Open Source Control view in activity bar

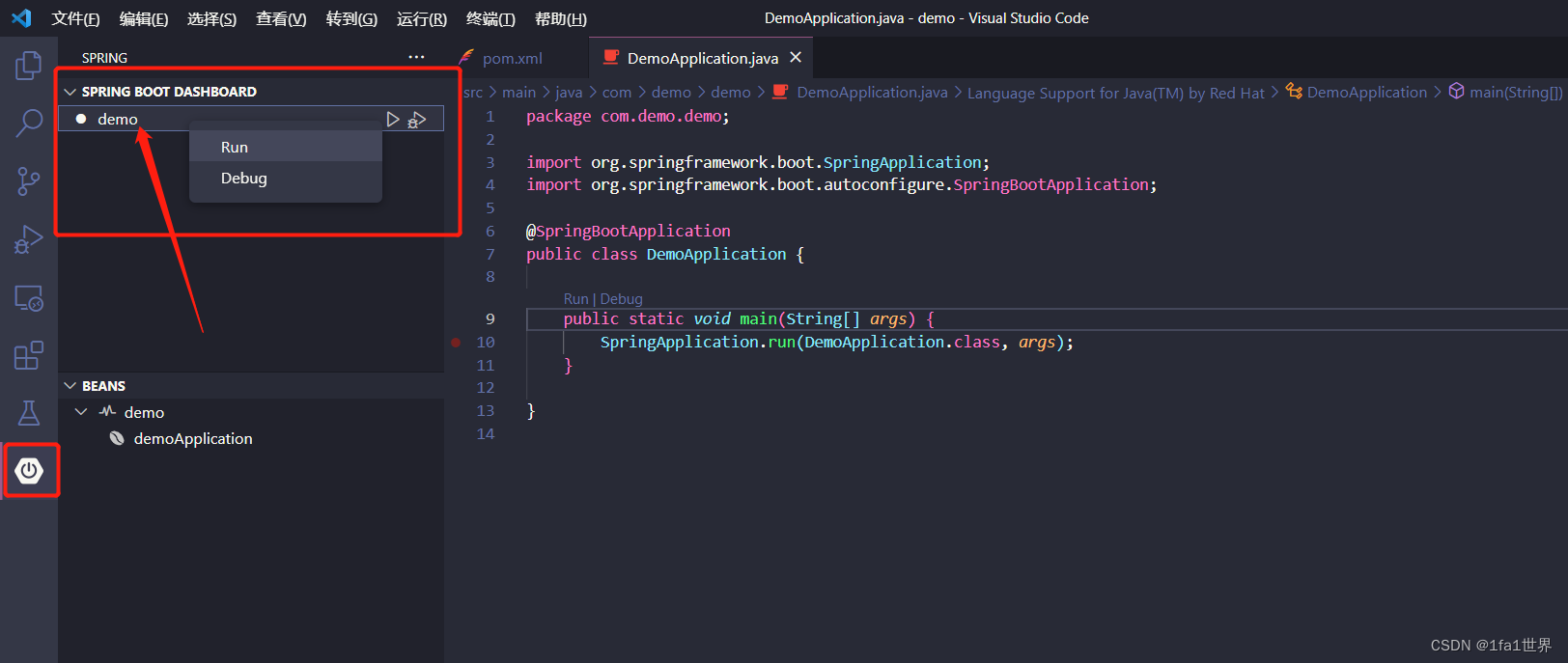point(29,180)
